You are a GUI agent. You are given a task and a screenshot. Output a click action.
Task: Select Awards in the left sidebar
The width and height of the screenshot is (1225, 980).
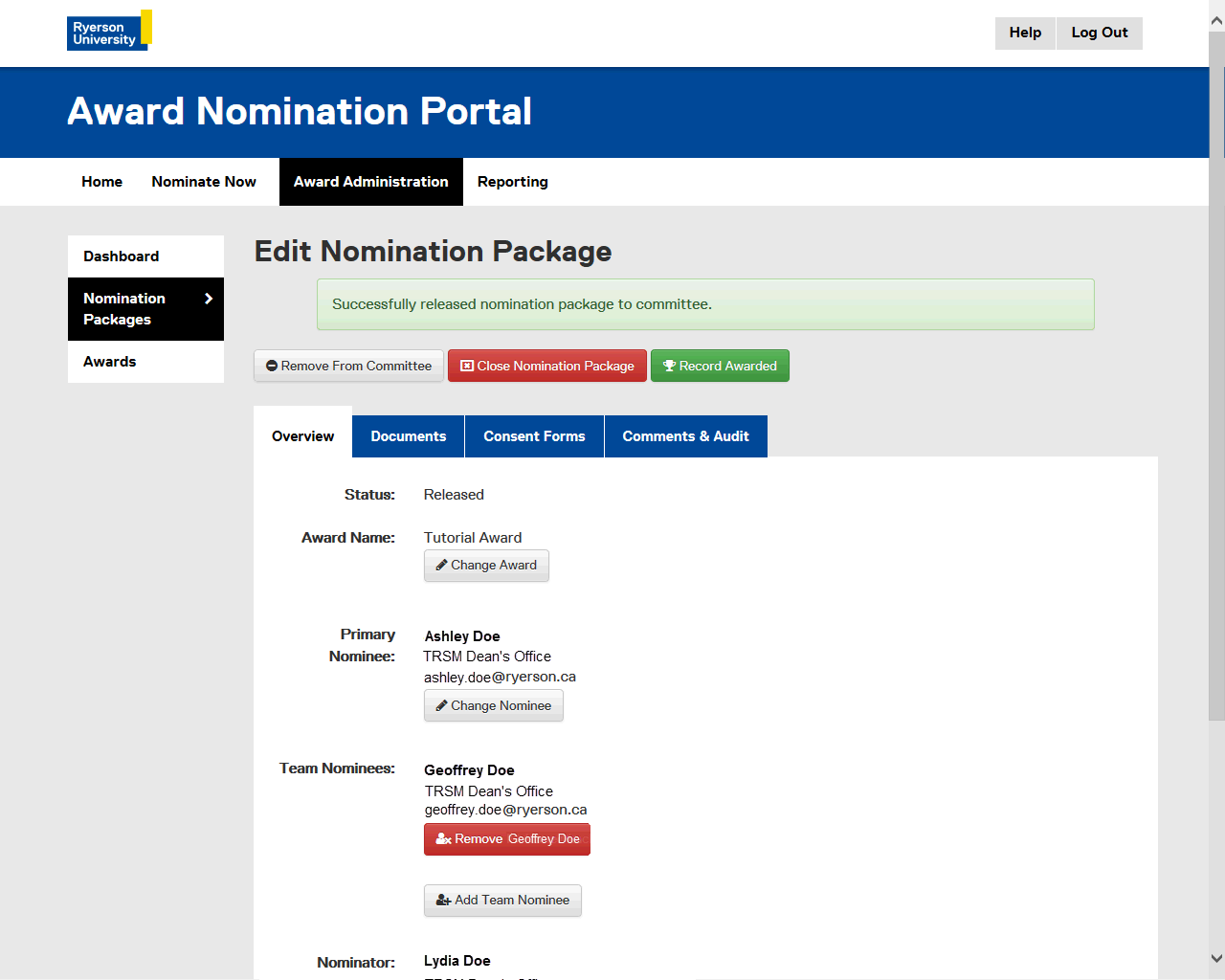[110, 362]
